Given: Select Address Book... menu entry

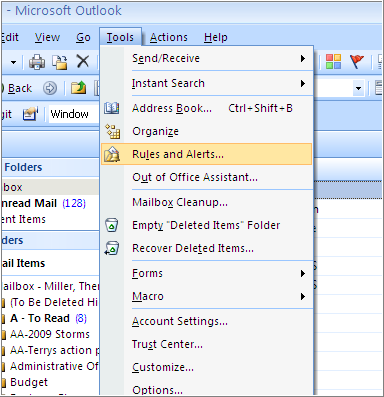Looking at the screenshot, I should pyautogui.click(x=206, y=108).
